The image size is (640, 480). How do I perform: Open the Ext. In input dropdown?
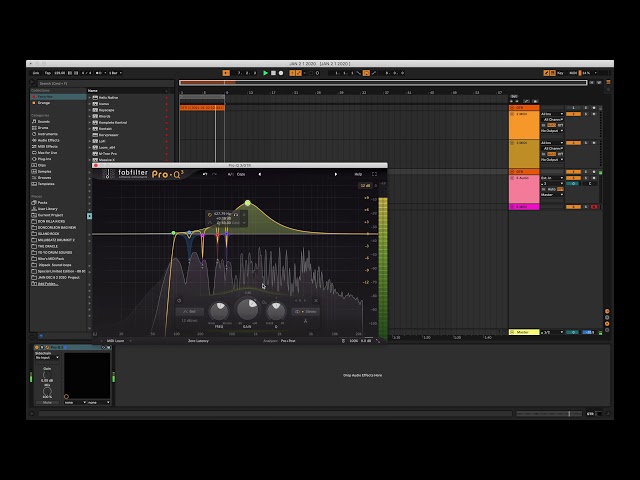[x=552, y=178]
